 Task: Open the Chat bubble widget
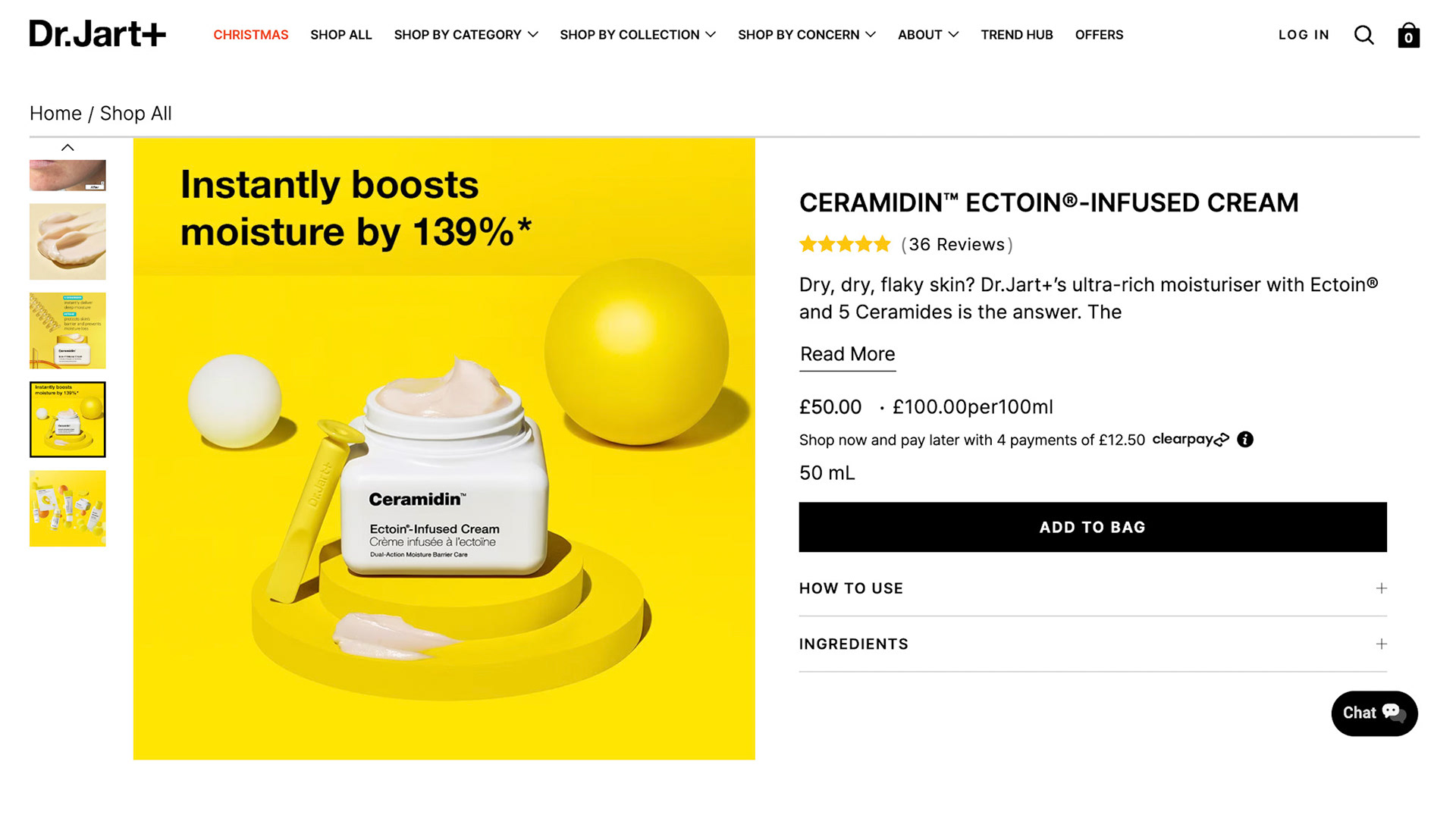[x=1374, y=713]
